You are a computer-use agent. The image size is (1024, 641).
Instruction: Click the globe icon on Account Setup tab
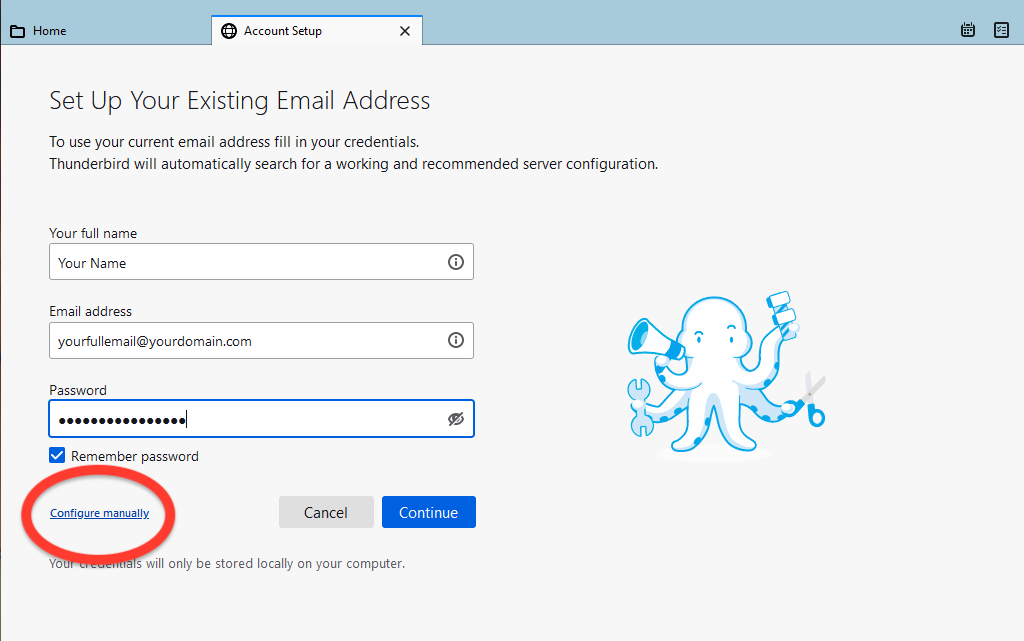[229, 31]
